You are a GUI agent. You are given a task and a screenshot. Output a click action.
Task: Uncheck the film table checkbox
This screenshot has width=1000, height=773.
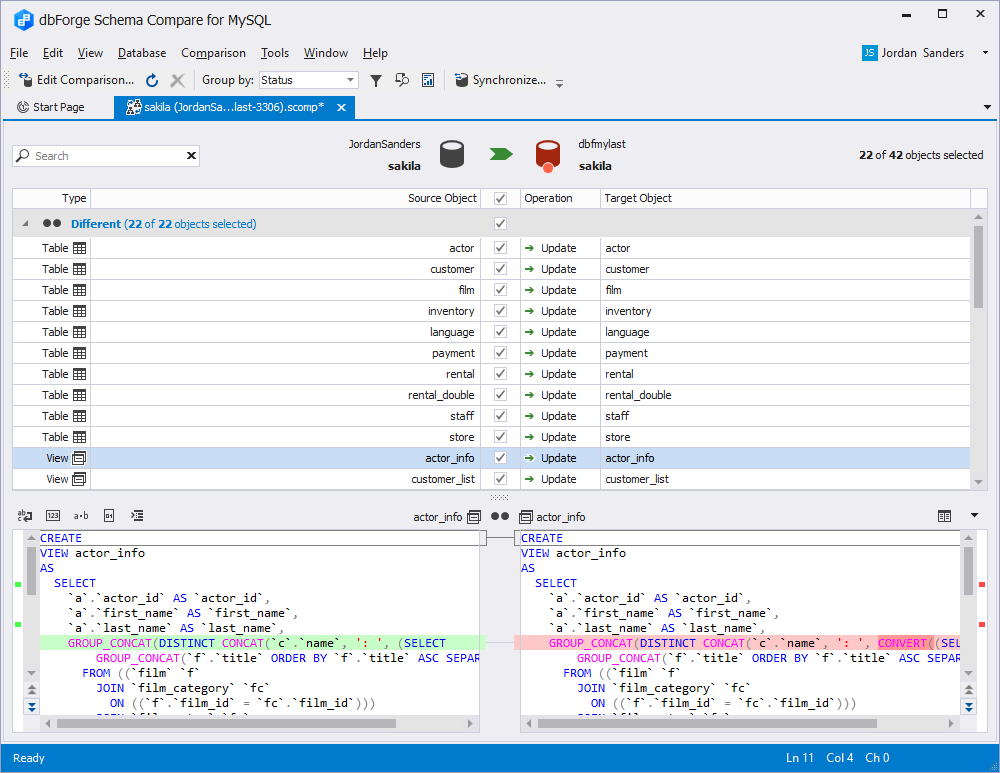[501, 290]
